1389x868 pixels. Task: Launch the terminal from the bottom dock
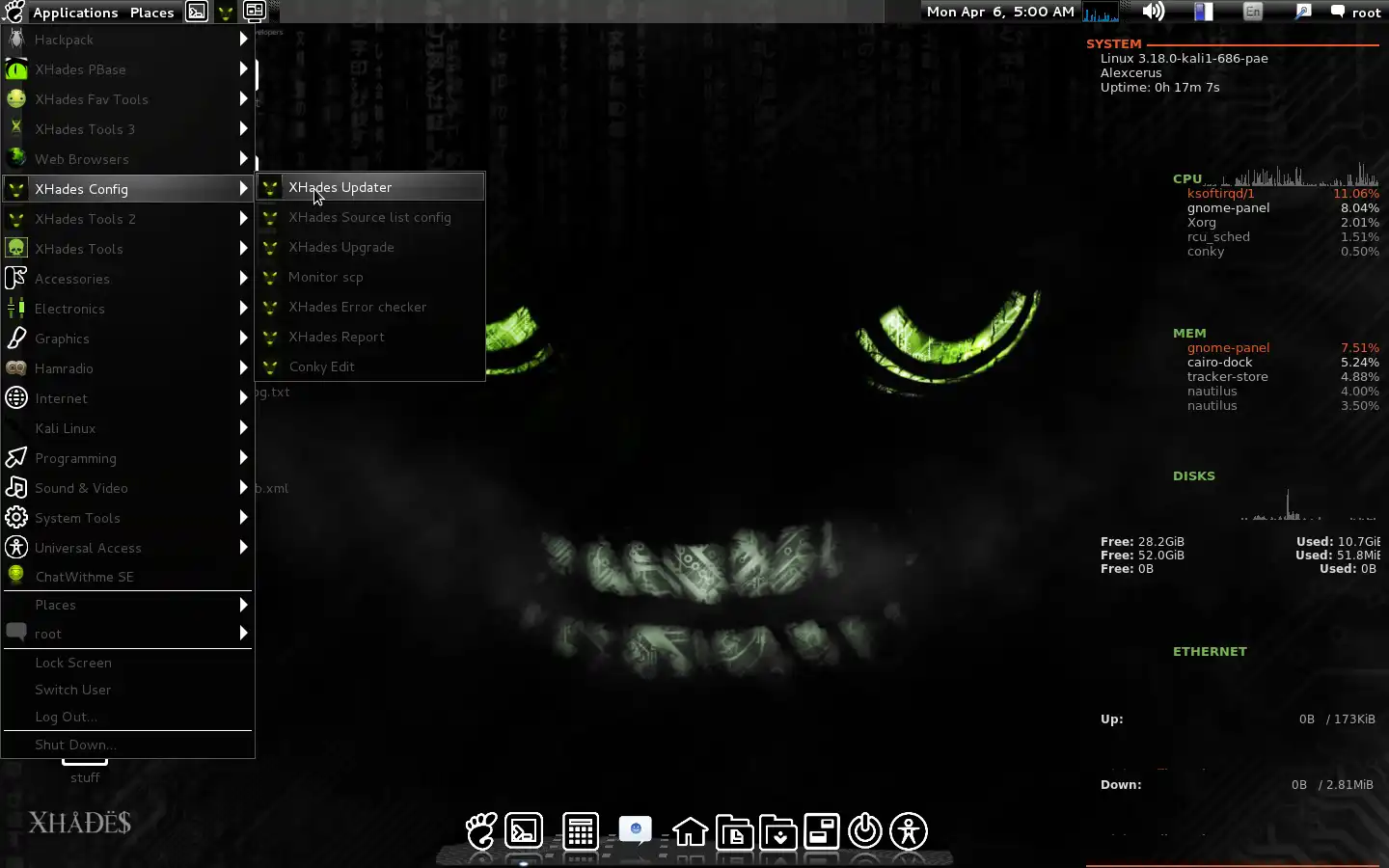click(x=524, y=830)
